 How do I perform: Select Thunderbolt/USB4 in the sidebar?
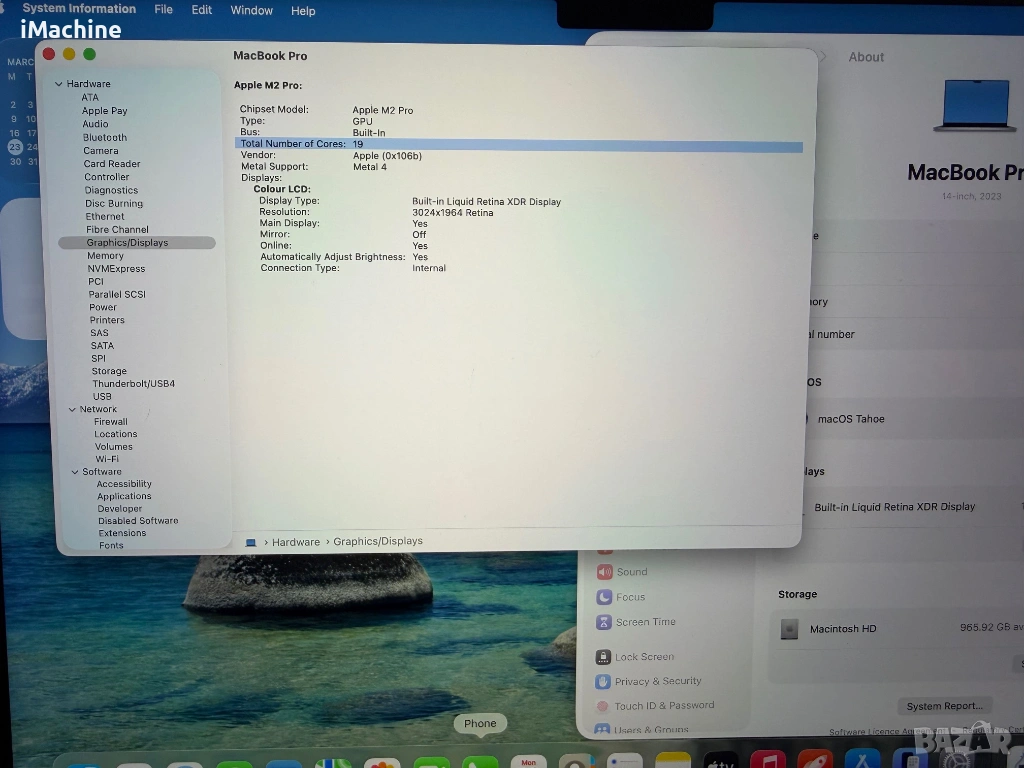[x=133, y=384]
